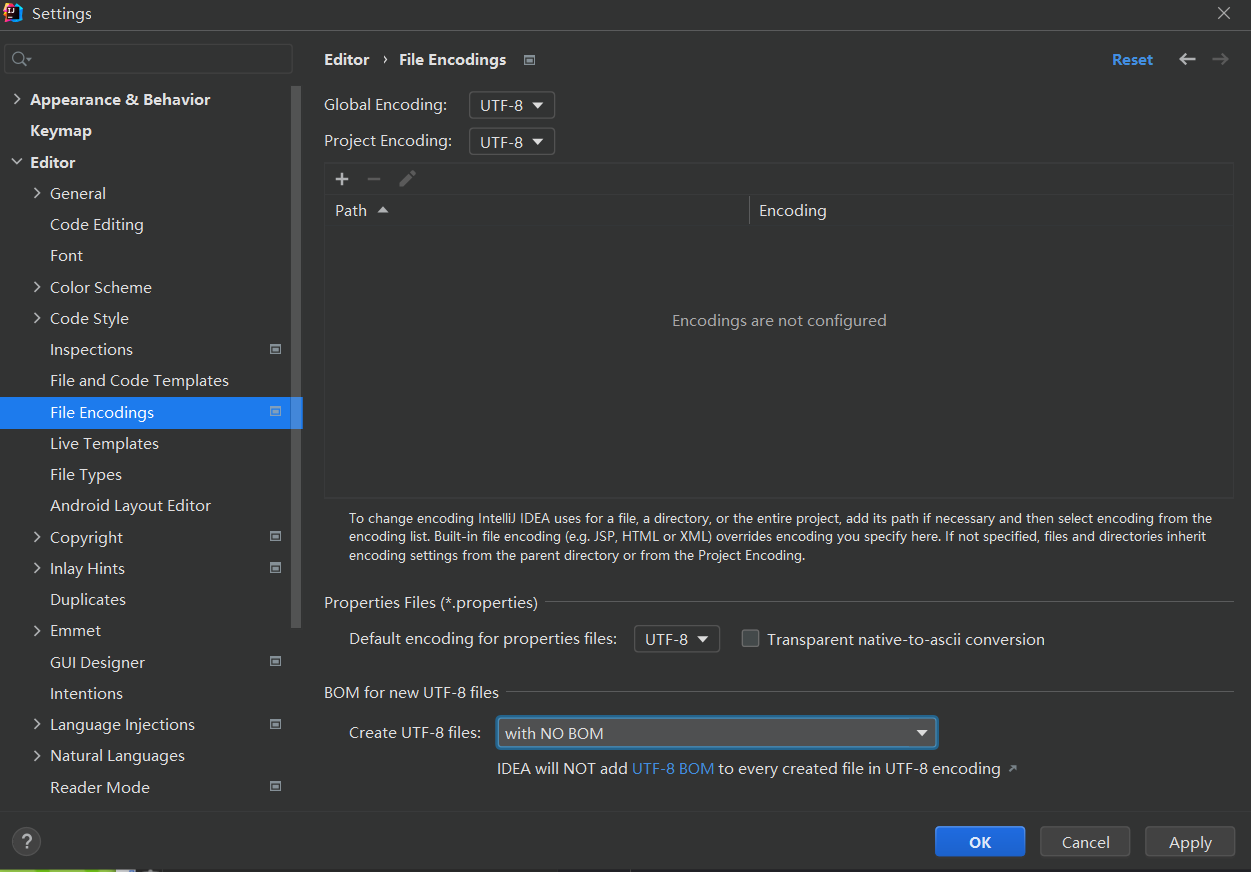Click the back arrow next to Reset
This screenshot has height=872, width=1251.
(1187, 59)
